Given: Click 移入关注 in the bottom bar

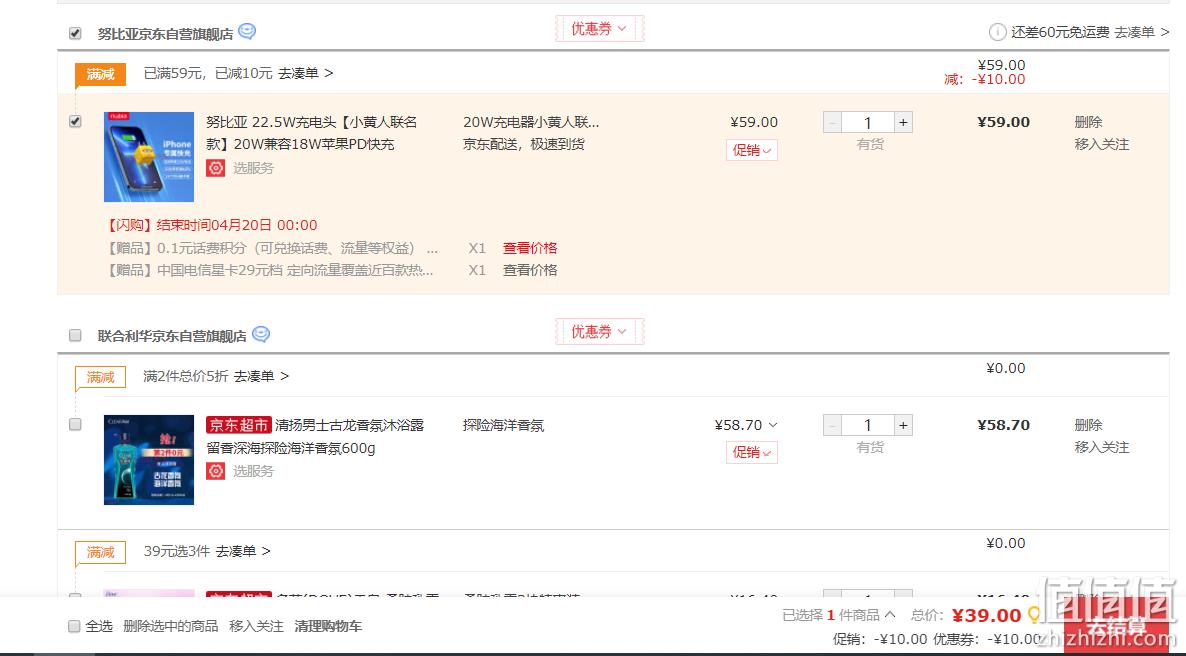Looking at the screenshot, I should pyautogui.click(x=256, y=626).
